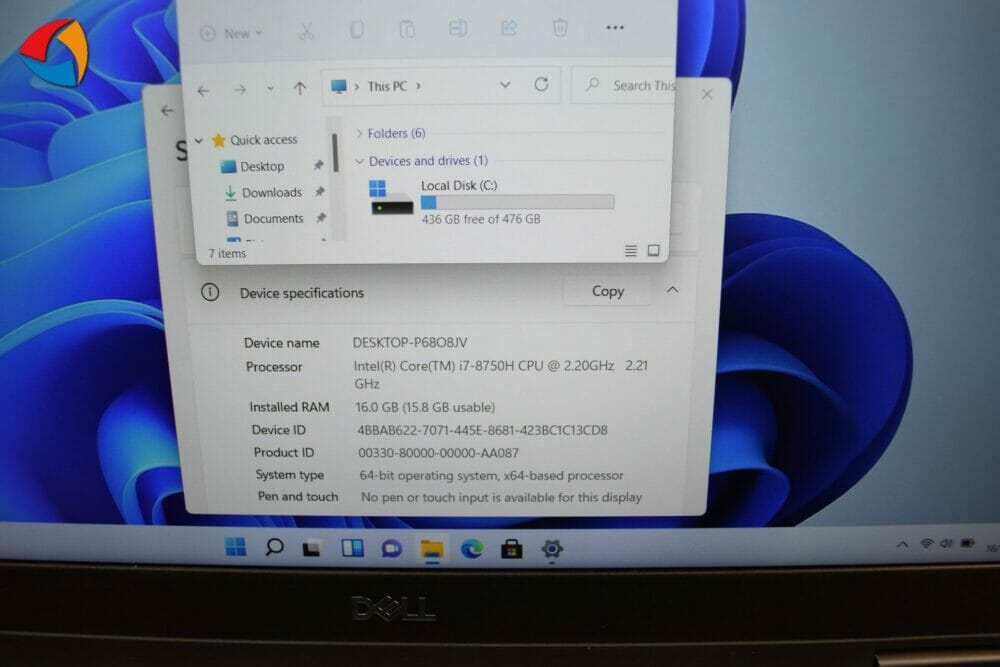The height and width of the screenshot is (667, 1000).
Task: Open the battery status tray icon
Action: click(x=968, y=543)
